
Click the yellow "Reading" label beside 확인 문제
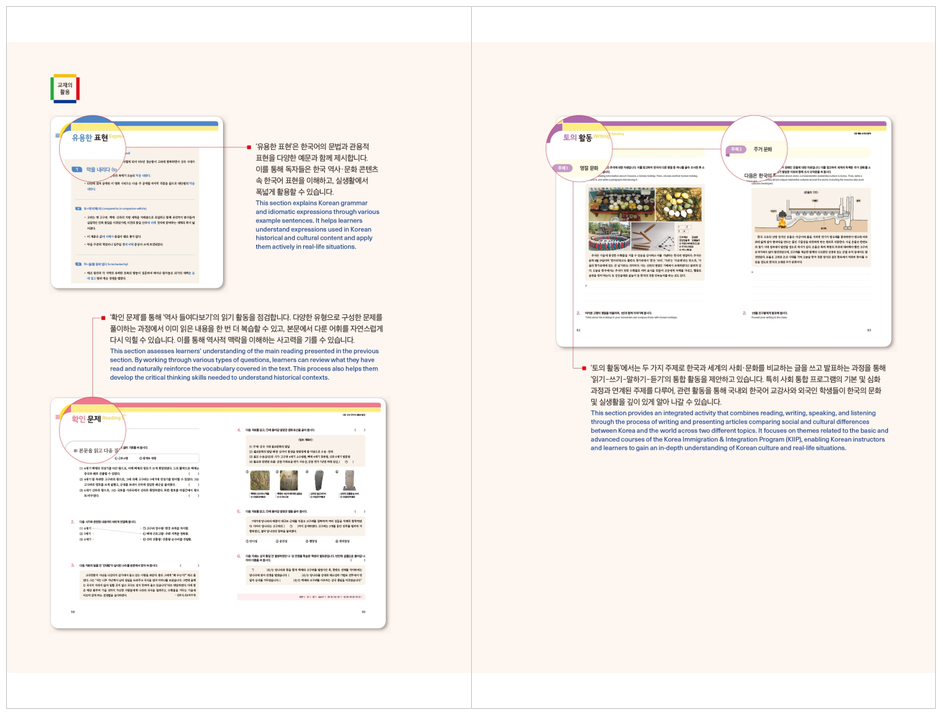pyautogui.click(x=112, y=418)
